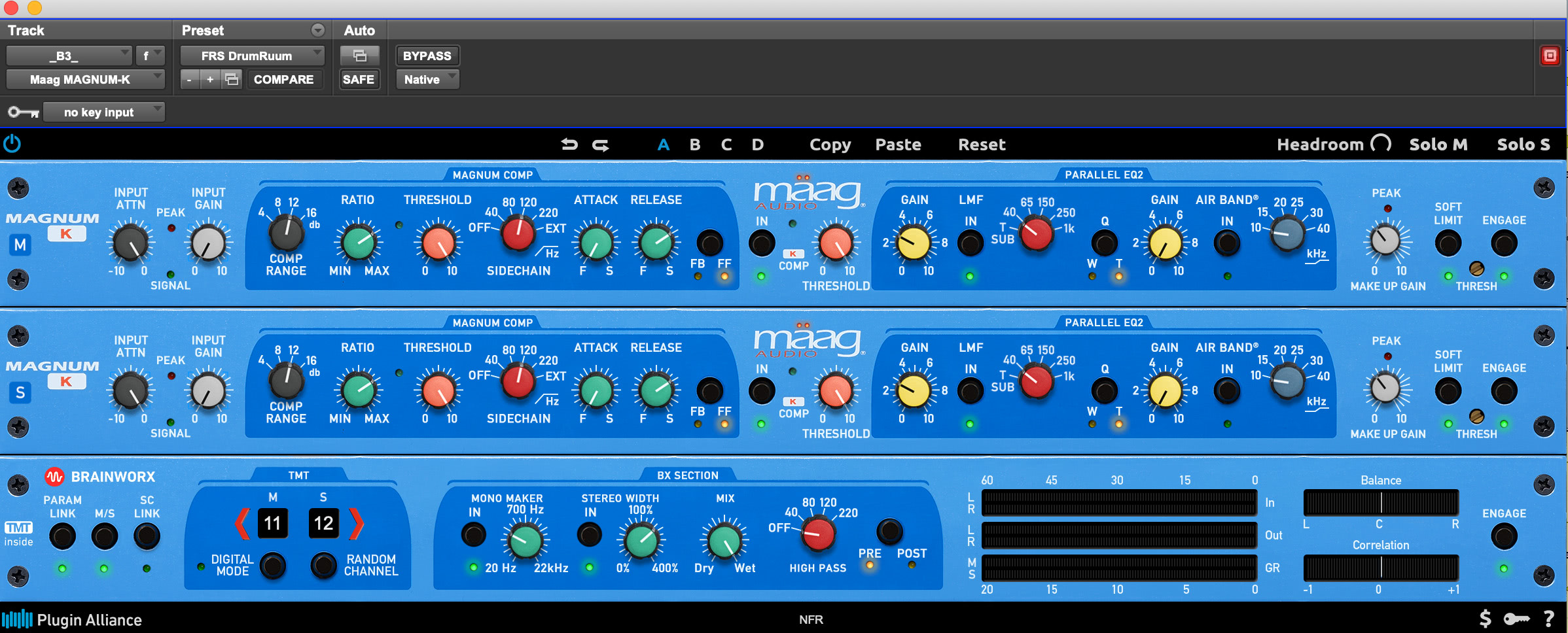
Task: Select settings slot B
Action: 695,145
